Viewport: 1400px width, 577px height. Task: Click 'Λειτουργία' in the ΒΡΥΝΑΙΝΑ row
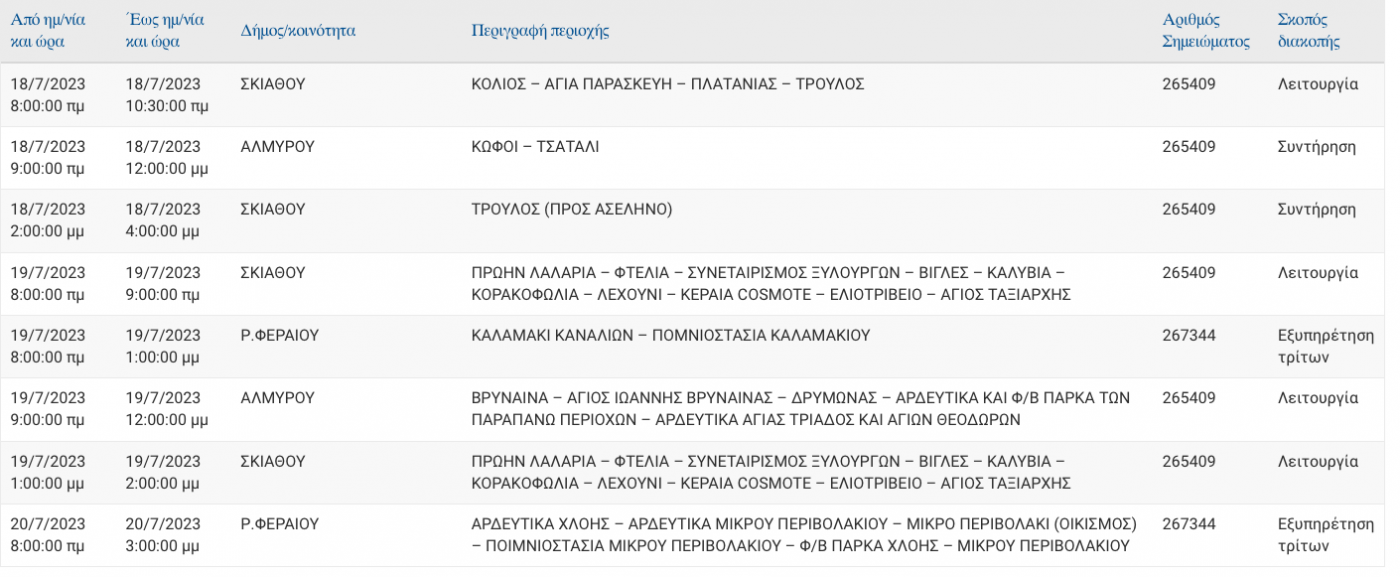1318,399
